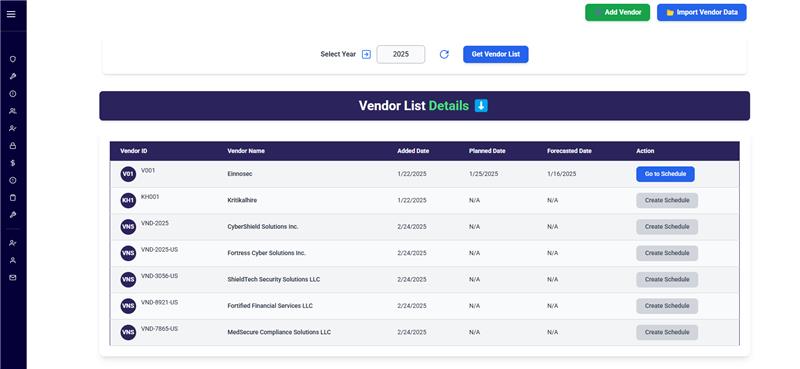Click the VNS avatar for CyberShield Solutions Inc.
The image size is (800, 369).
pyautogui.click(x=128, y=227)
